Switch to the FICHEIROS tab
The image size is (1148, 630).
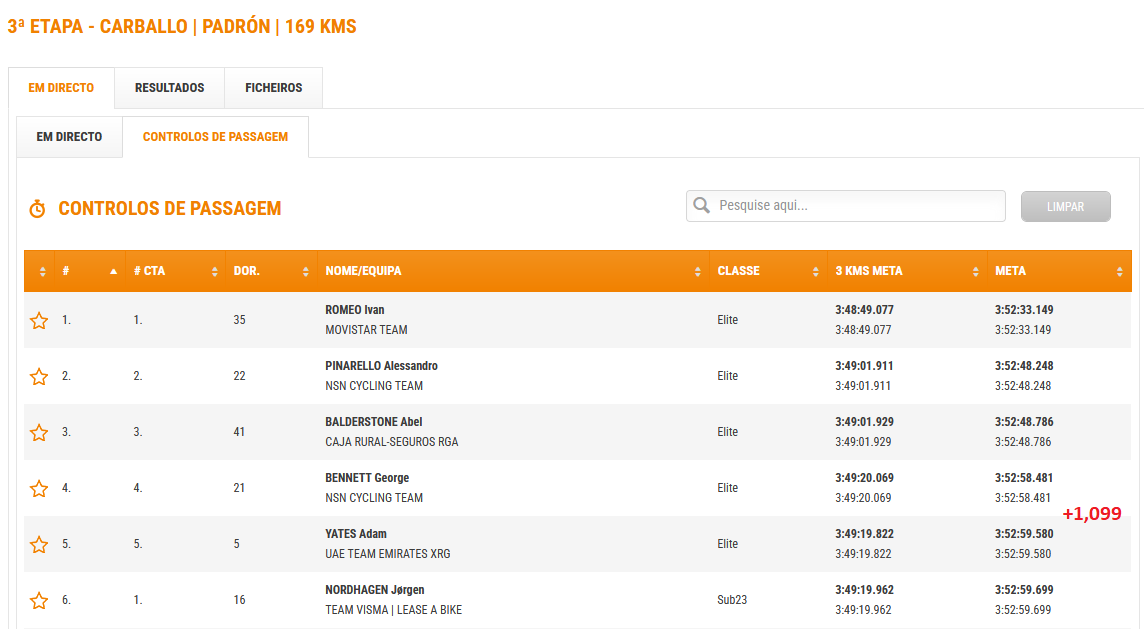pos(273,88)
